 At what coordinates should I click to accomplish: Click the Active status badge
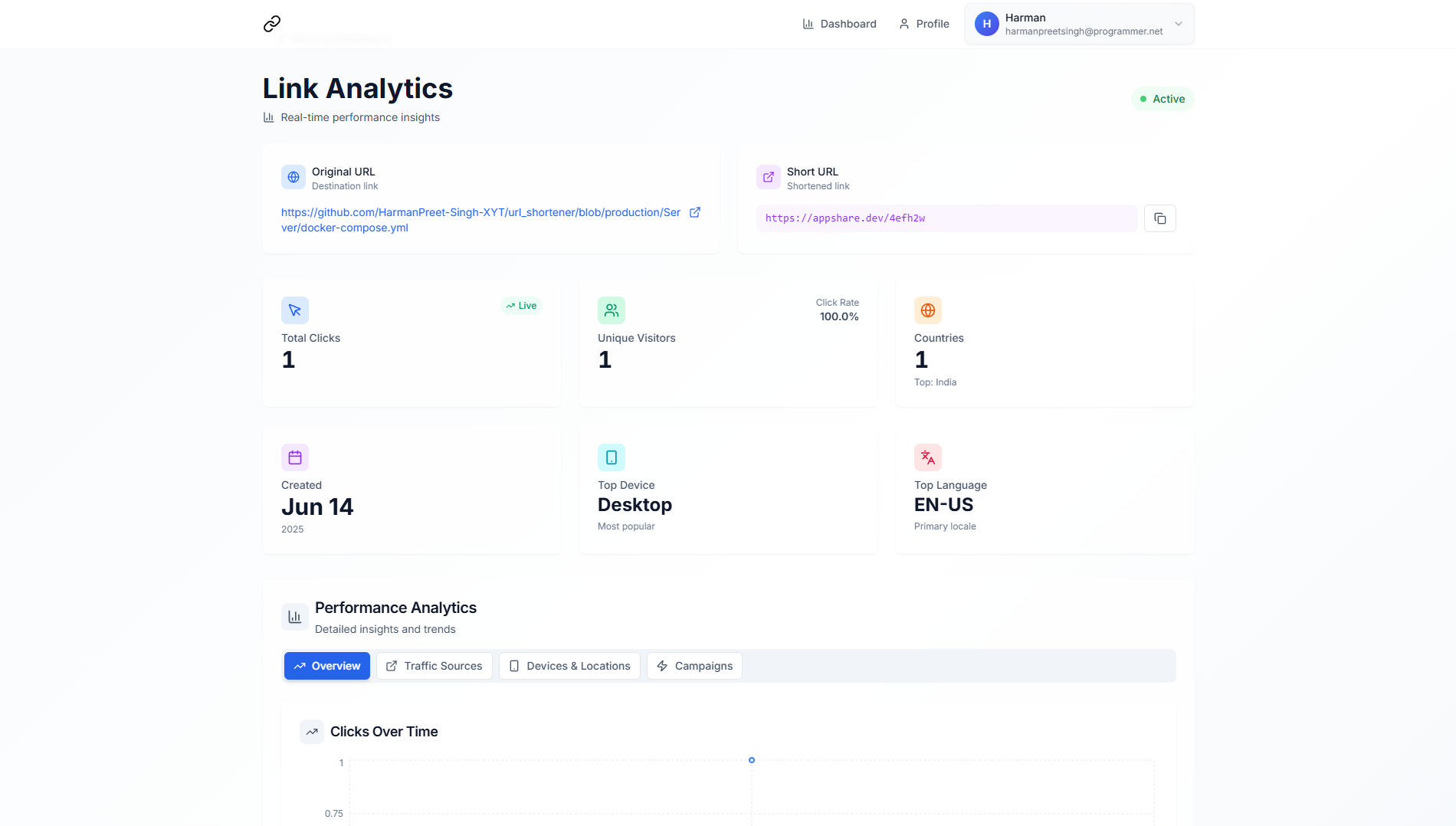1163,99
